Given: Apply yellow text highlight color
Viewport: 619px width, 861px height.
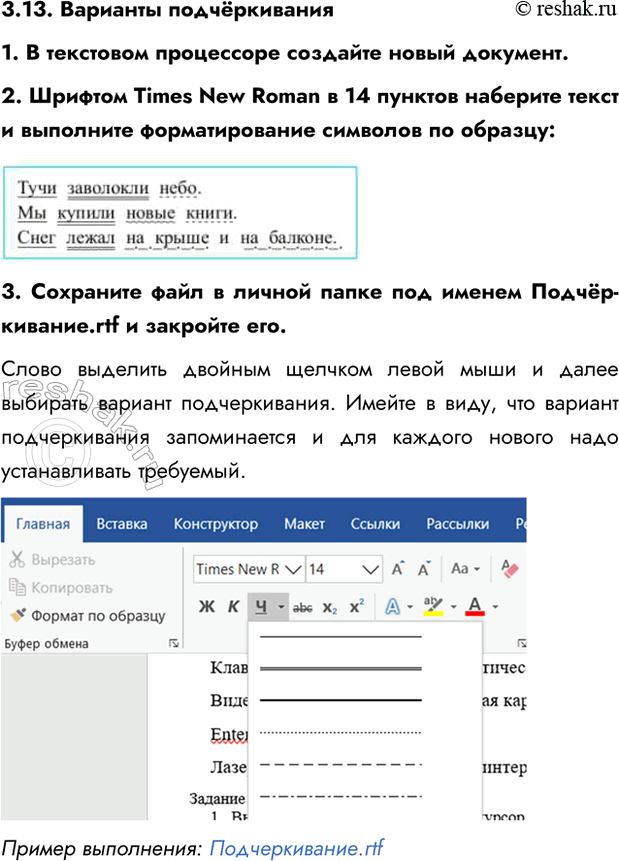Looking at the screenshot, I should [x=433, y=606].
